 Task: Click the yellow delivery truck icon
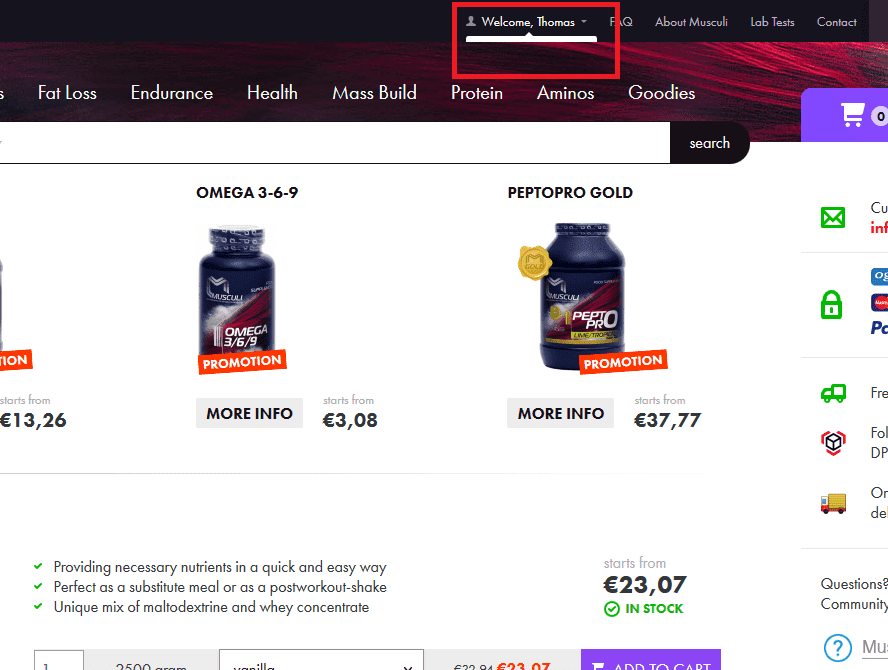[833, 503]
